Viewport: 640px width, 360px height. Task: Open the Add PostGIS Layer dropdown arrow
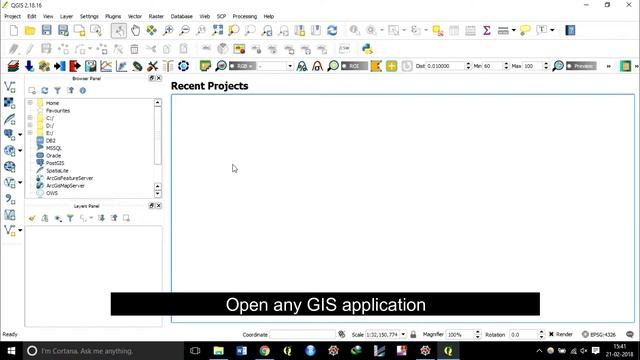pos(20,135)
